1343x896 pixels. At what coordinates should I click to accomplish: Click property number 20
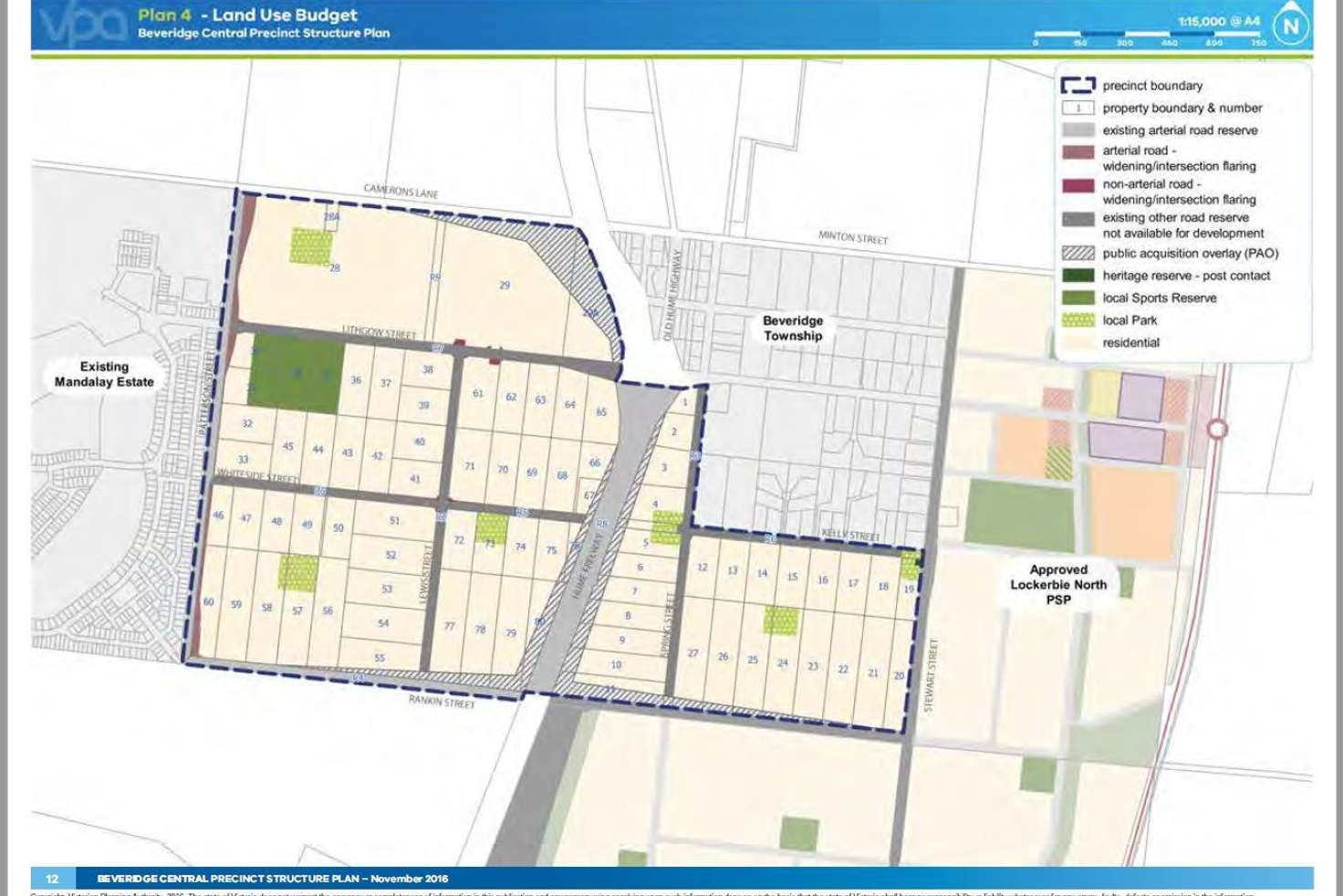click(899, 676)
